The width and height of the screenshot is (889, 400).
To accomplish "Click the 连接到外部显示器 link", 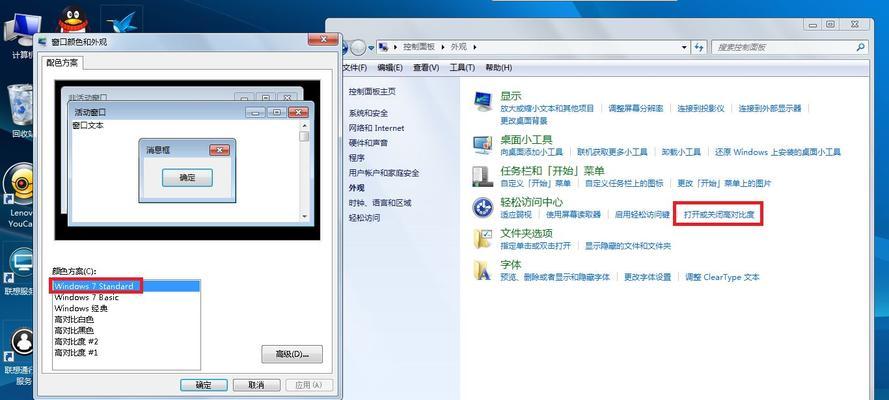I will tap(770, 108).
